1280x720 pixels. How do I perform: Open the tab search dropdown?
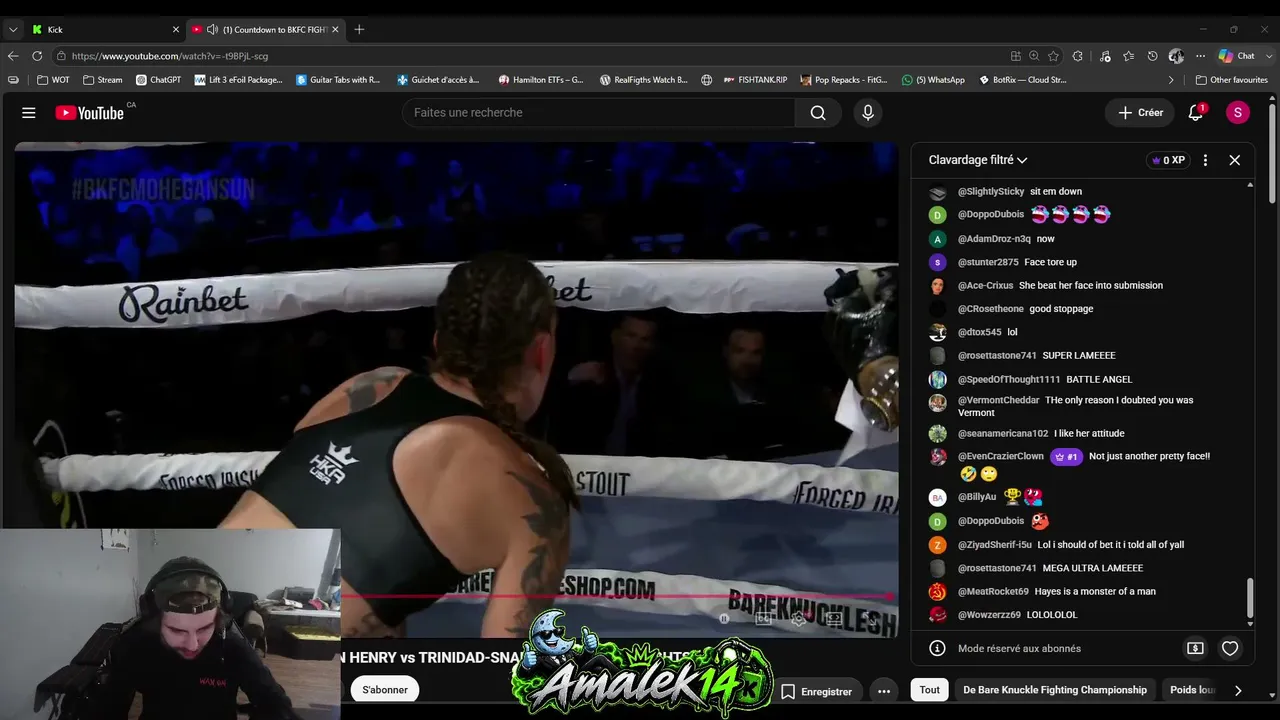tap(13, 30)
